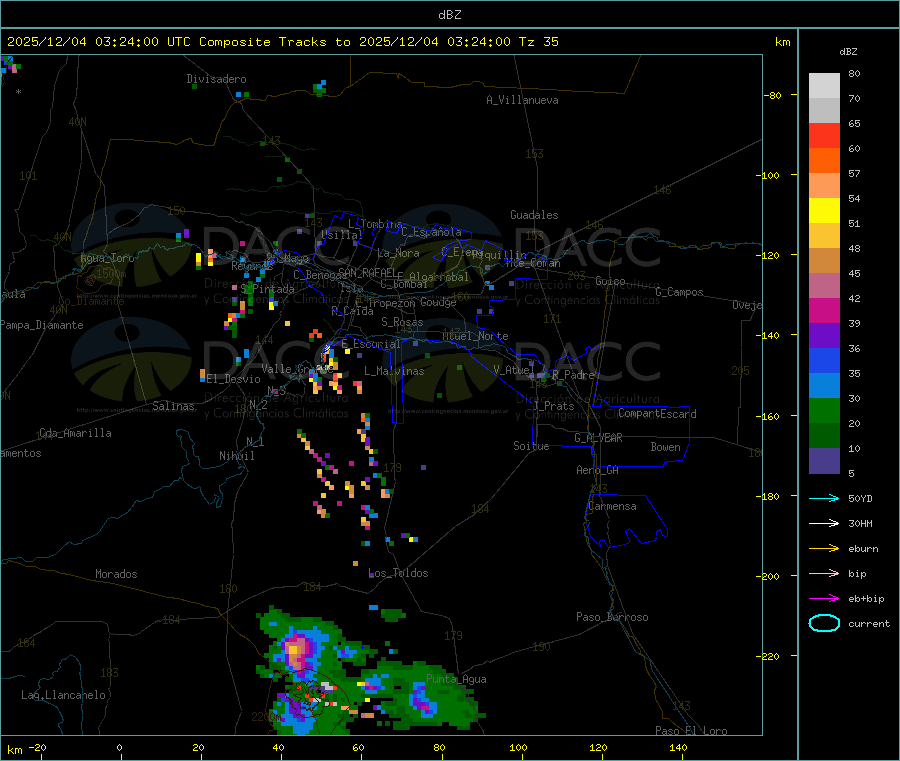The width and height of the screenshot is (900, 761).
Task: Click the cyan 50YD track arrow
Action: (824, 498)
